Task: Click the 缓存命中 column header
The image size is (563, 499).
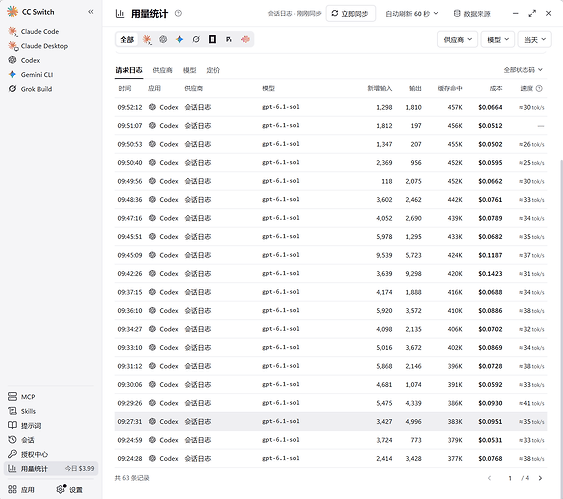Action: pos(450,88)
